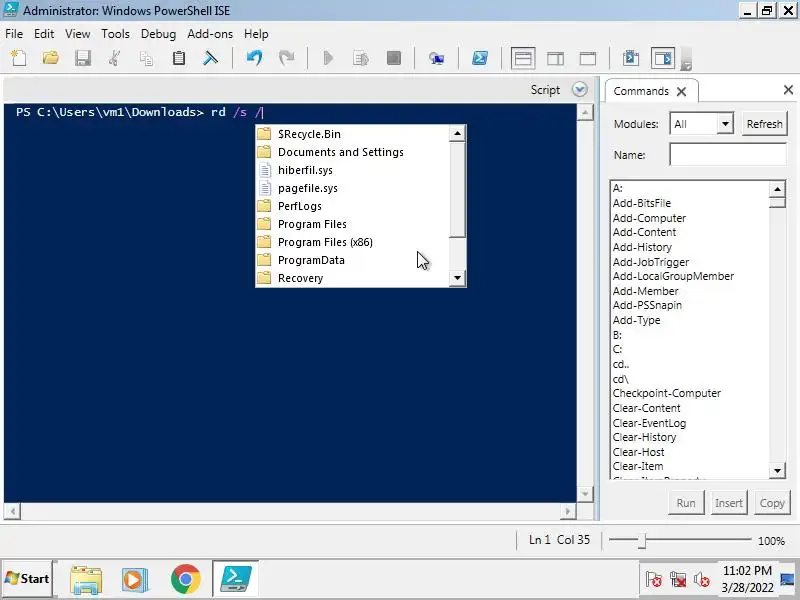Select Documents and Settings folder suggestion

[x=352, y=152]
